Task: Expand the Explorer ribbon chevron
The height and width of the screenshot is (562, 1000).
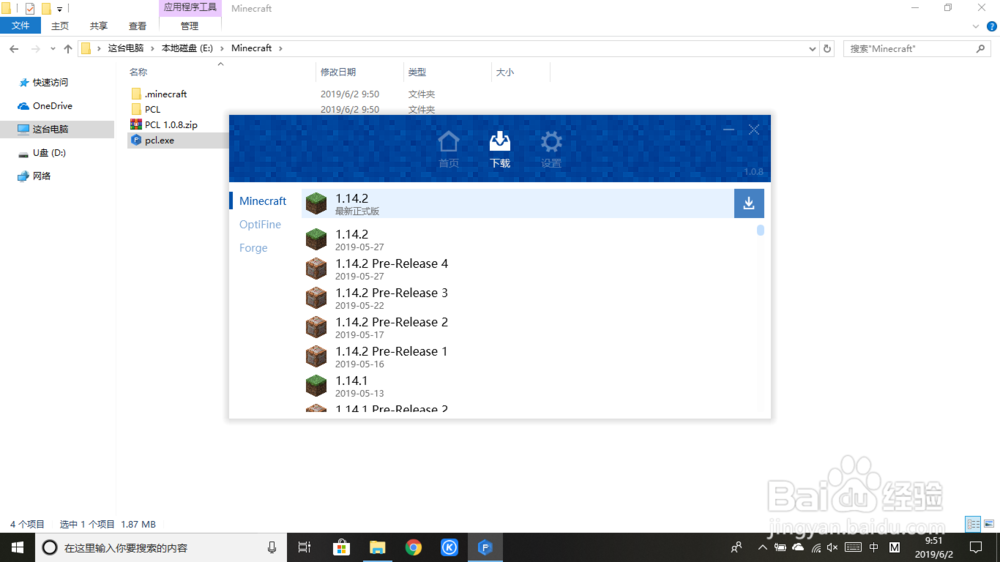Action: pyautogui.click(x=976, y=26)
